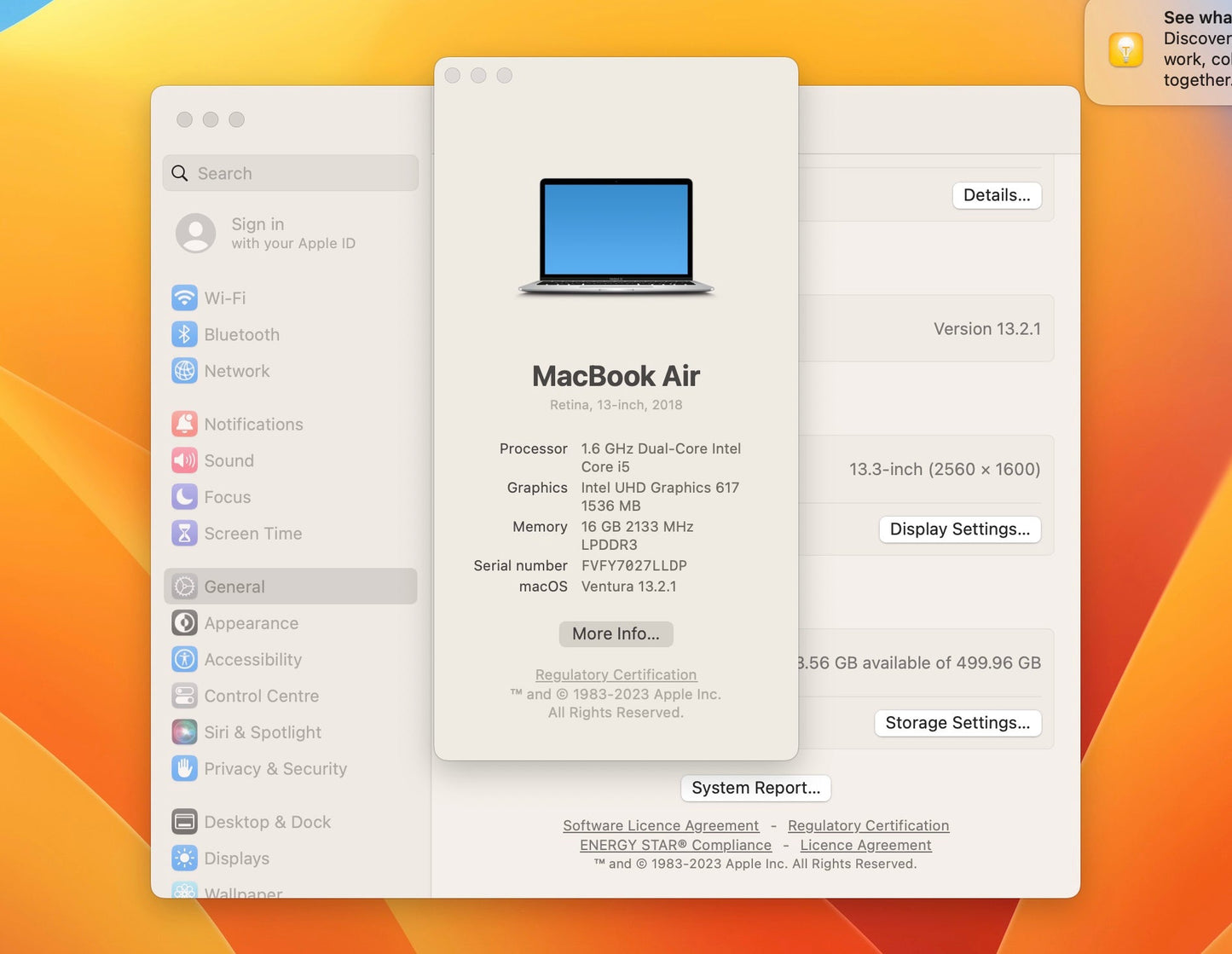Viewport: 1232px width, 954px height.
Task: Open the Sound speaker icon
Action: 184,460
